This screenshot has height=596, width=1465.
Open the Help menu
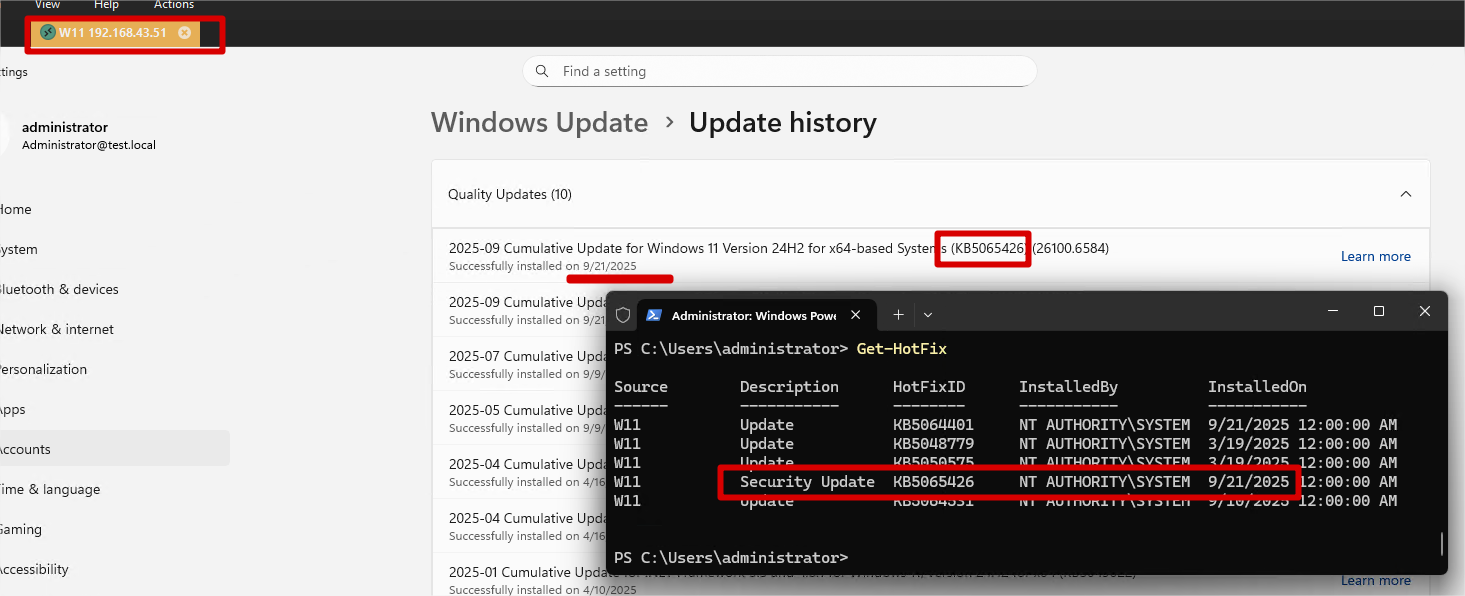106,5
